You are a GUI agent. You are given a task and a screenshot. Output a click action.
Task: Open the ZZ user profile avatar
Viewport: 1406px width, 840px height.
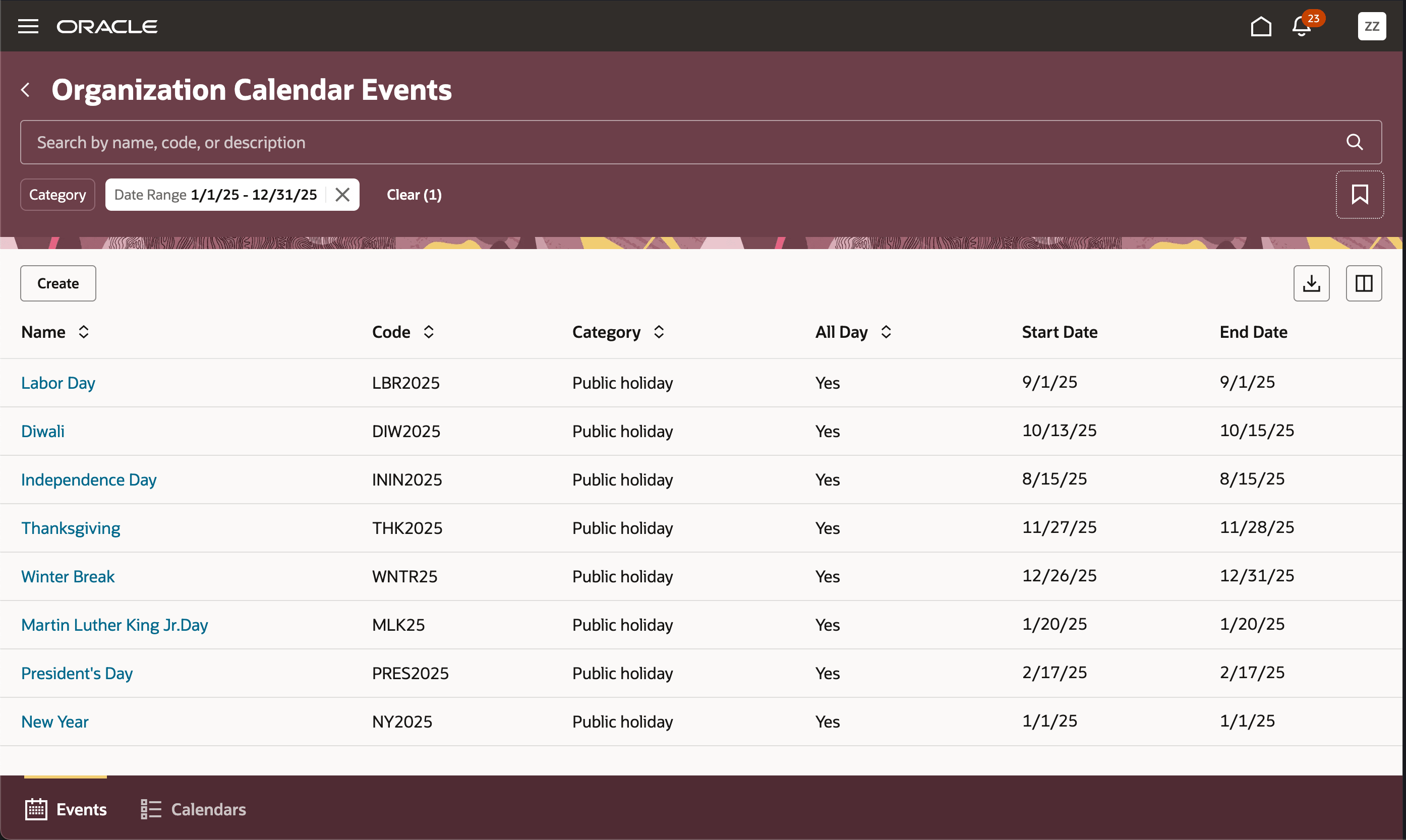(x=1372, y=26)
